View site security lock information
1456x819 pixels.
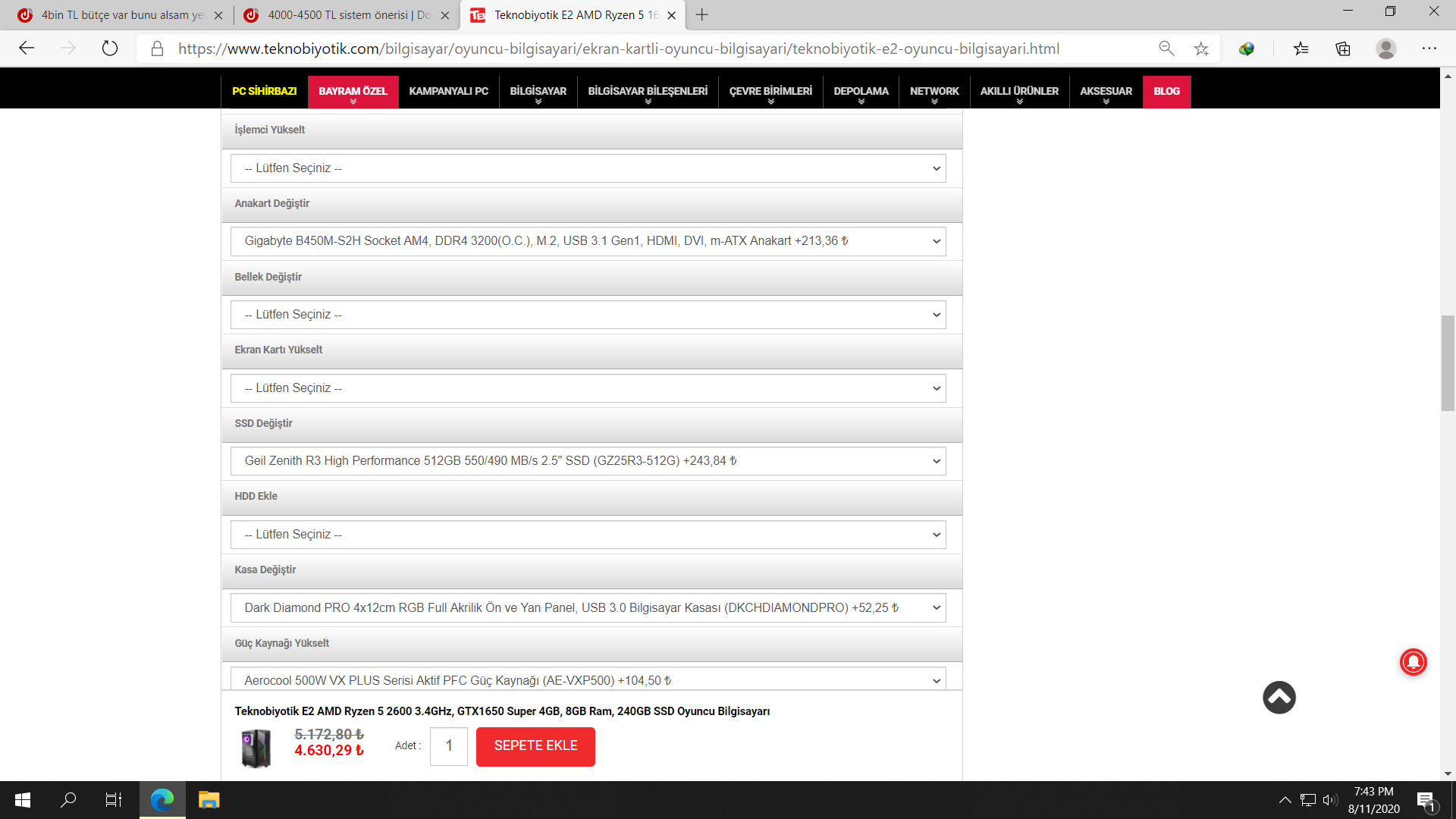click(x=157, y=49)
